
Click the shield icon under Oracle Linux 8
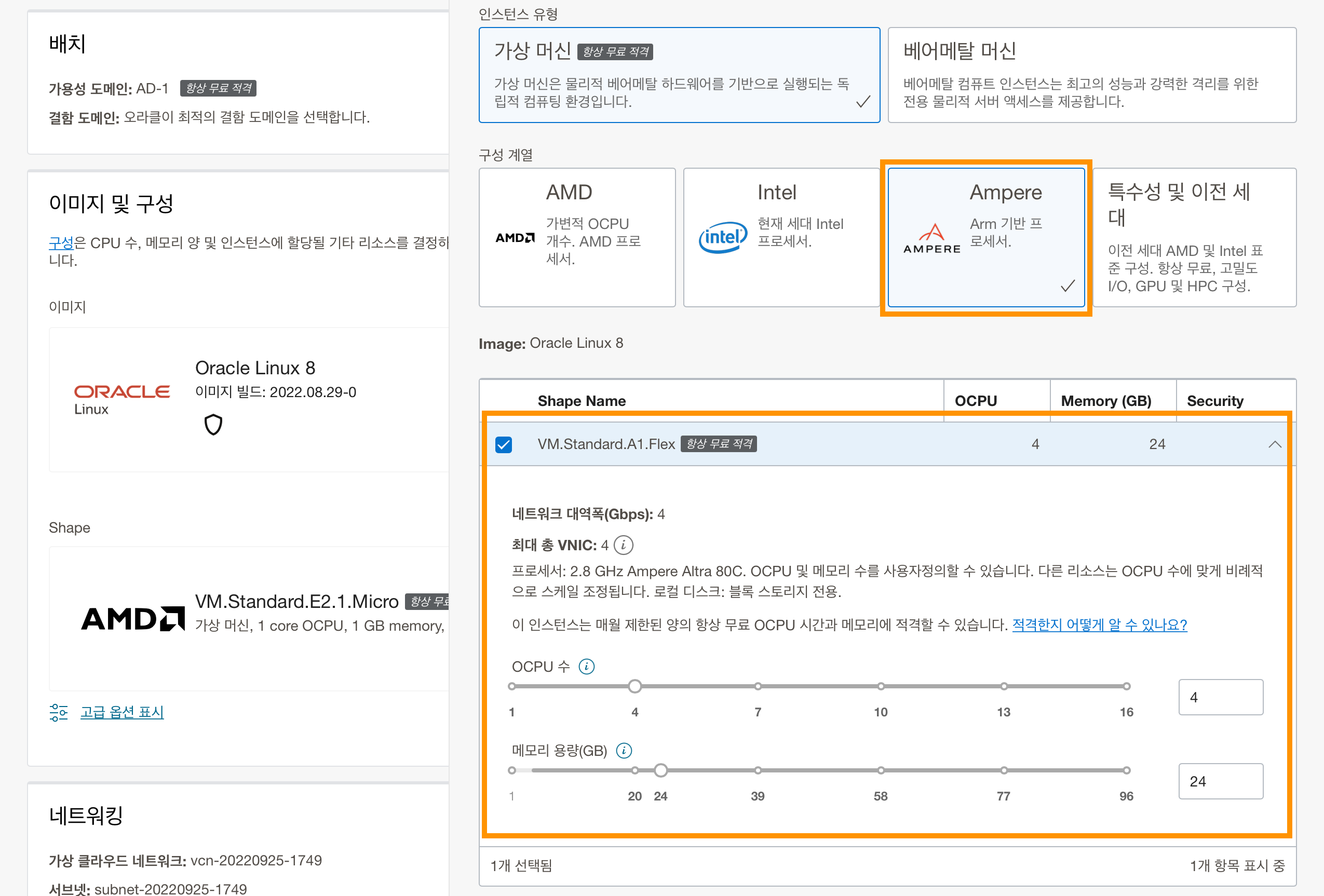pos(213,424)
